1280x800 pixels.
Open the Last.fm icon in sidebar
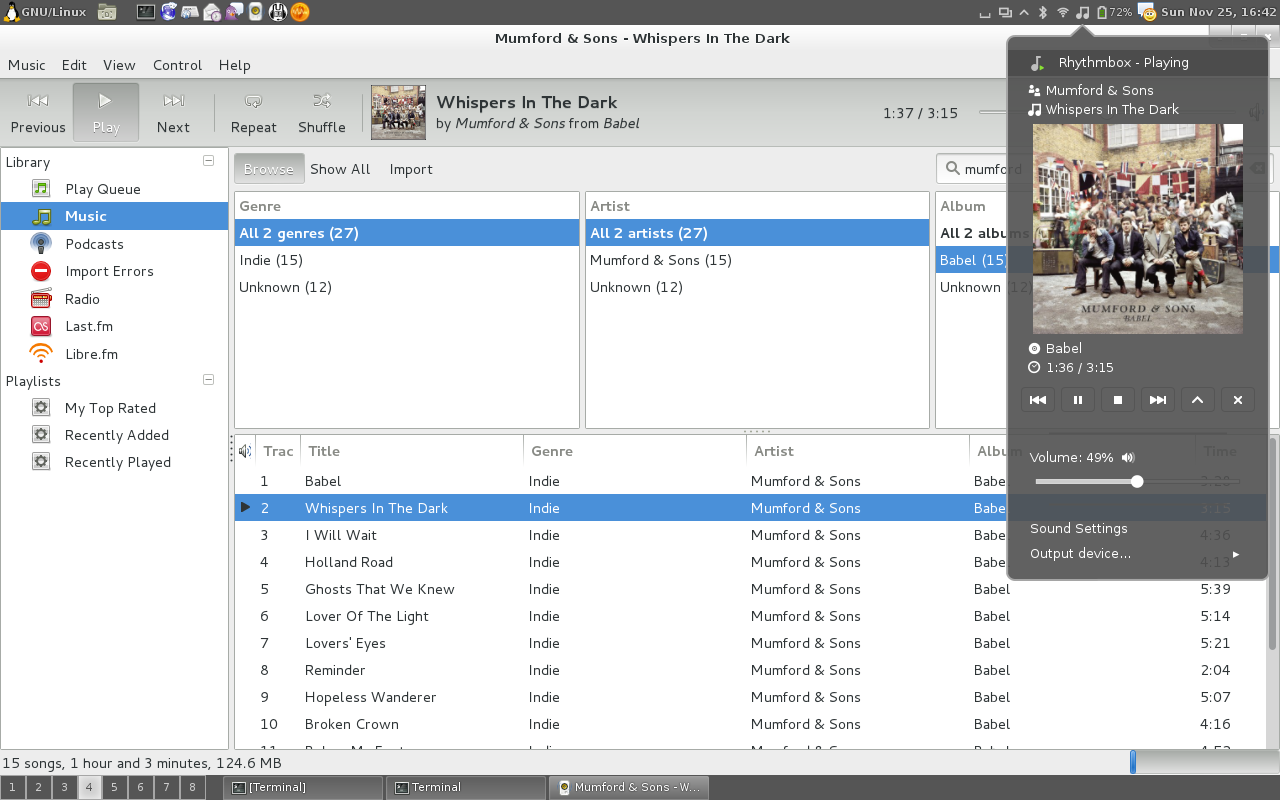point(41,326)
